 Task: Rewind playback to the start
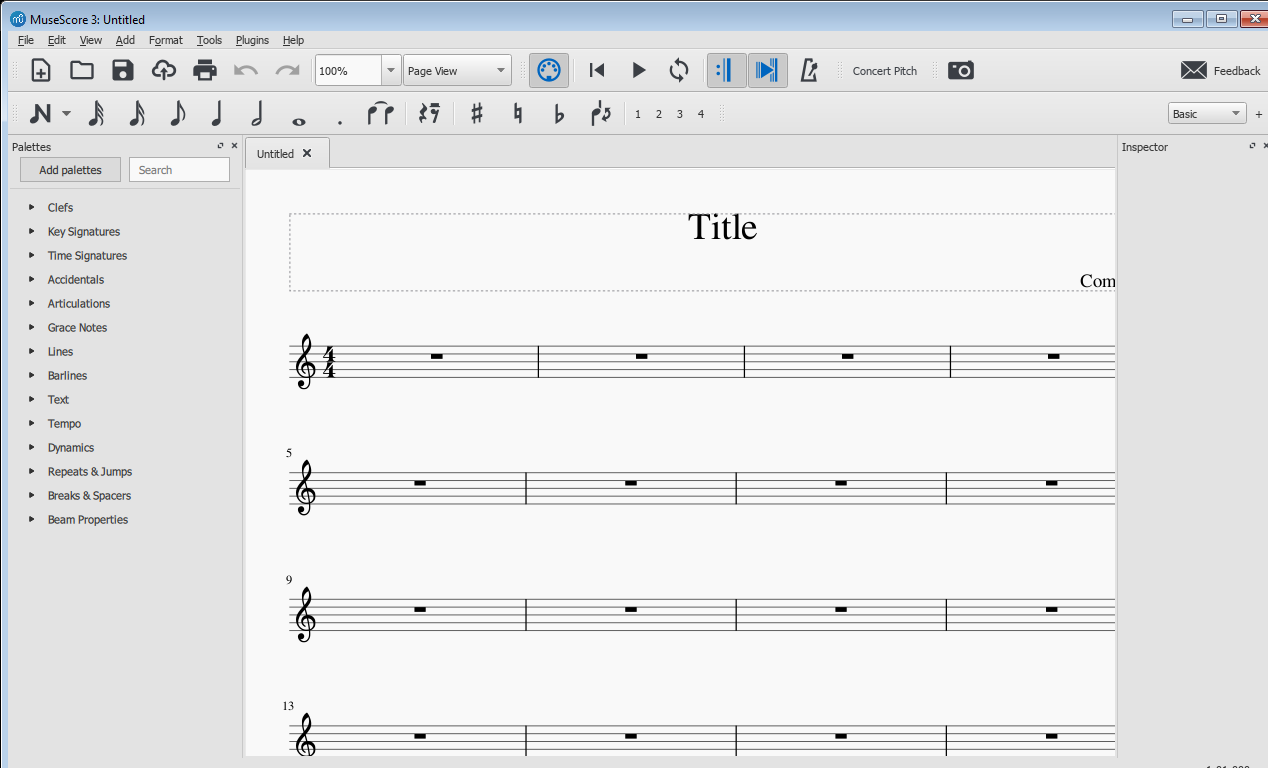coord(597,70)
